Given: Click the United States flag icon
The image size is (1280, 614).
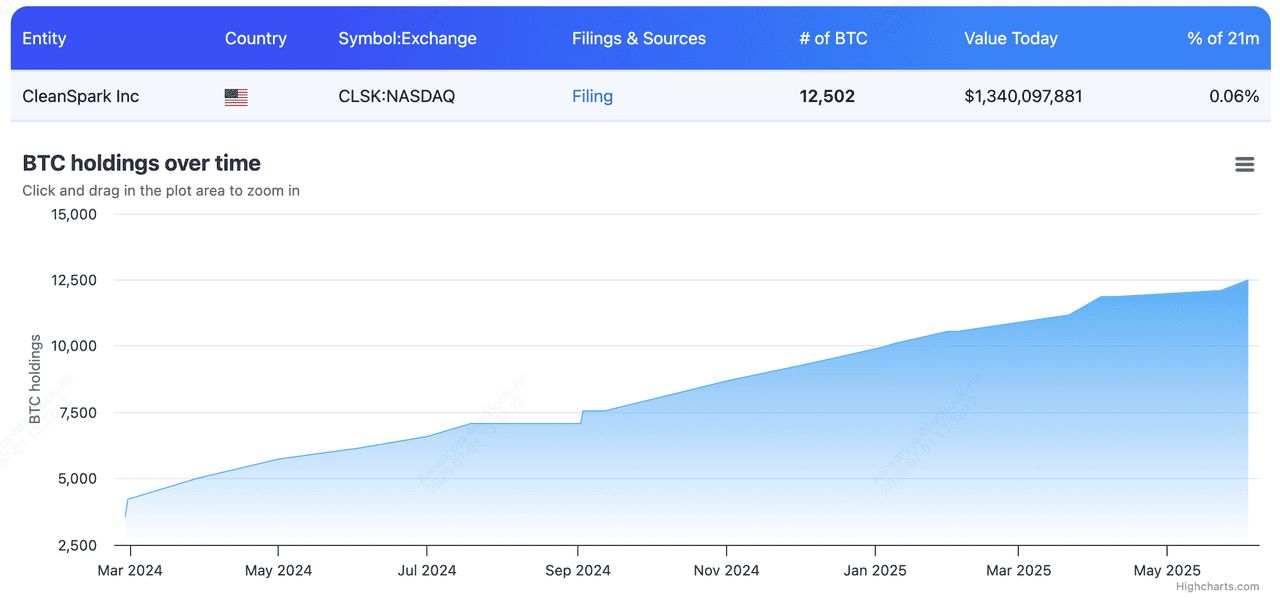Looking at the screenshot, I should (235, 96).
